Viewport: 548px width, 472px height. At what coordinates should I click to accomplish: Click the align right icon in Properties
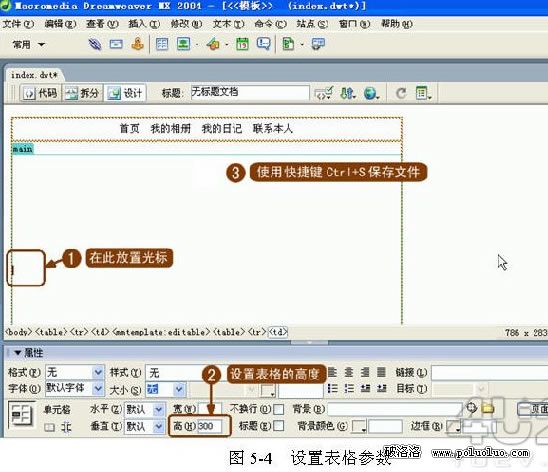(365, 372)
